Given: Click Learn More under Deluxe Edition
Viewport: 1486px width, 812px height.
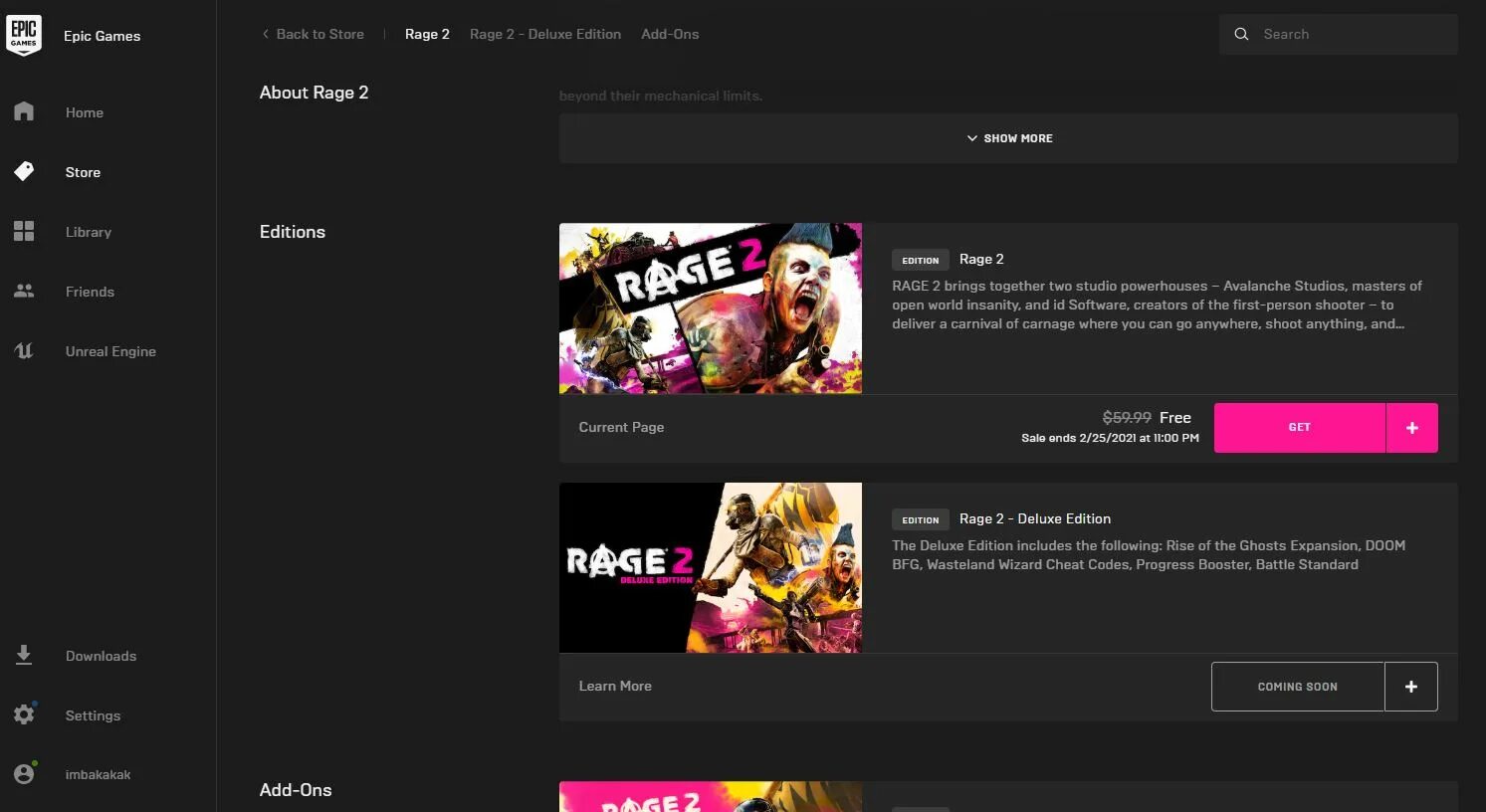Looking at the screenshot, I should [615, 686].
